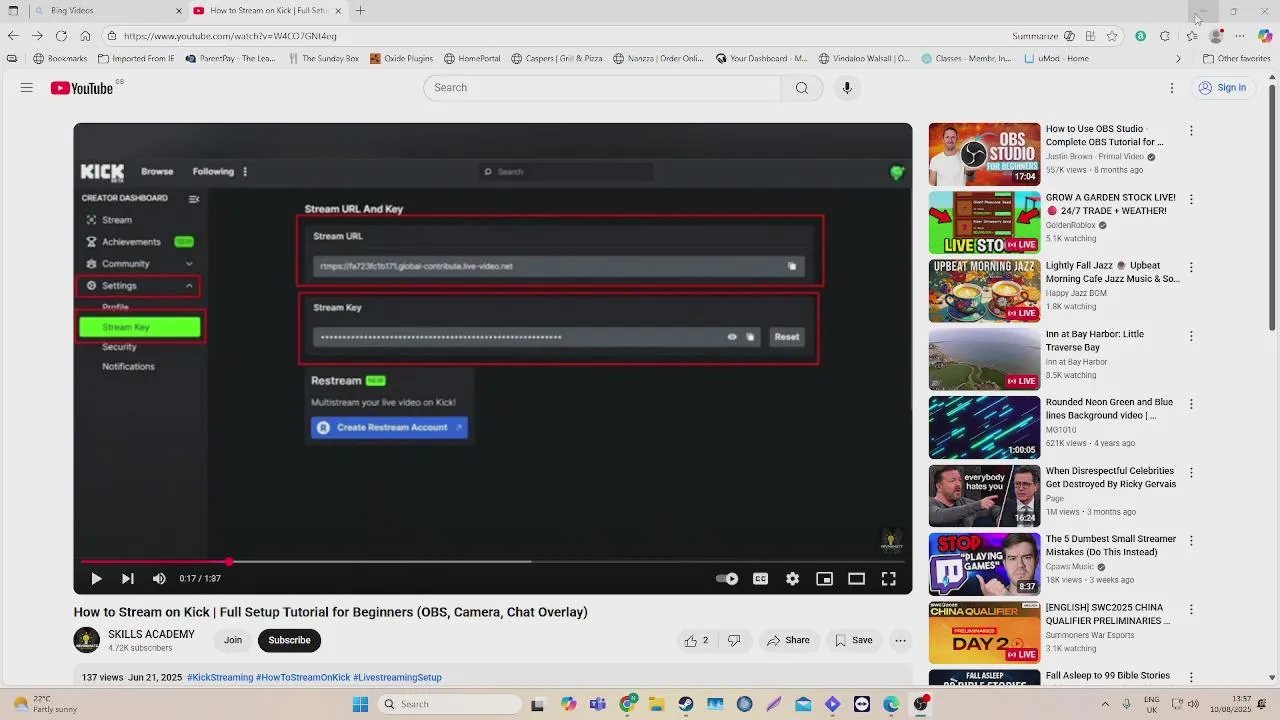
Task: Click the search magnifier button on YouTube
Action: pos(801,88)
